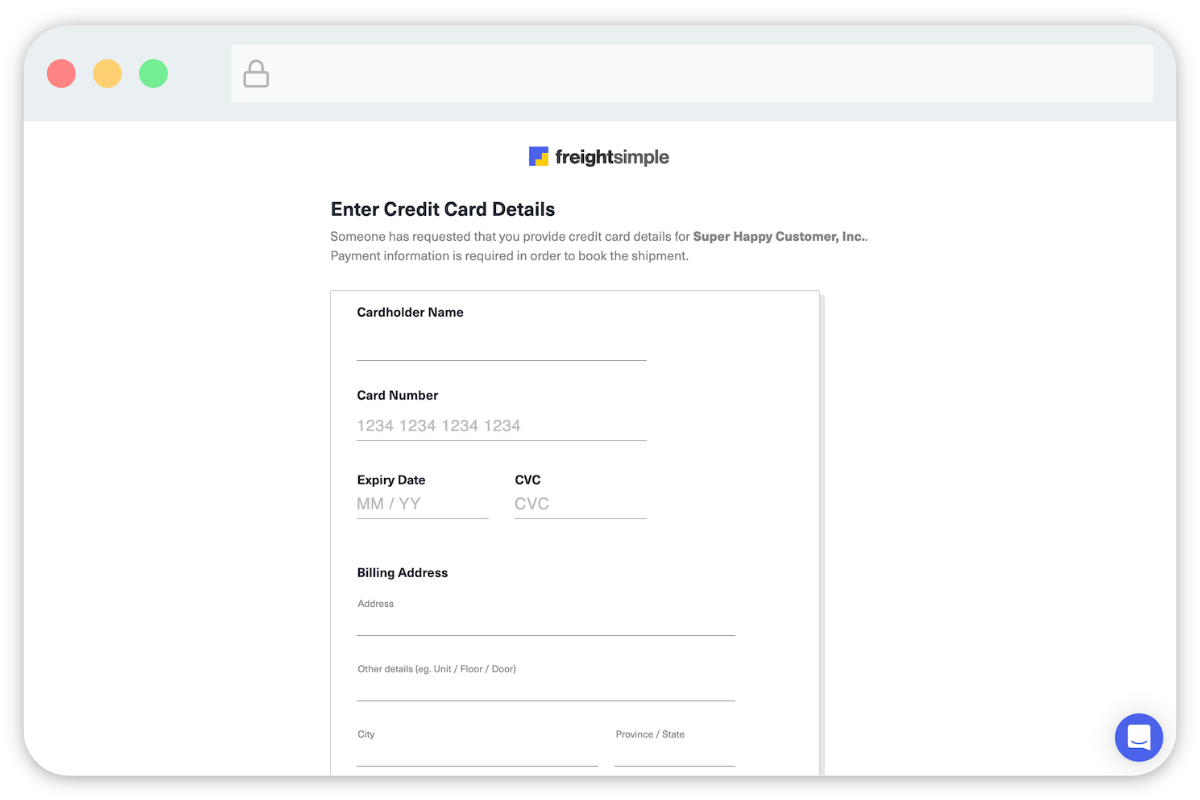Viewport: 1200px width, 800px height.
Task: Click the freightsimple blue and yellow logo mark
Action: (539, 157)
